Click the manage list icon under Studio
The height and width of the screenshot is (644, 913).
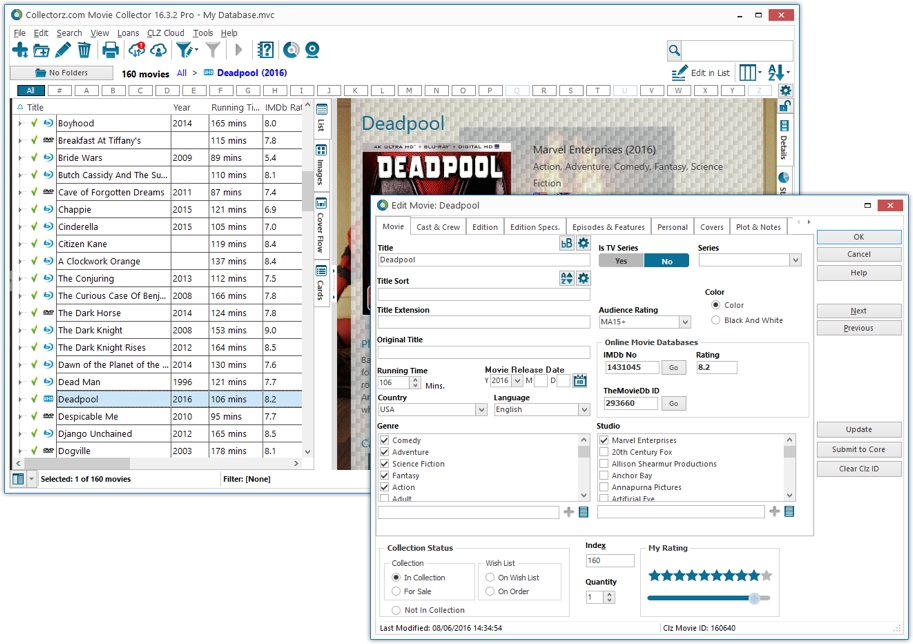788,512
